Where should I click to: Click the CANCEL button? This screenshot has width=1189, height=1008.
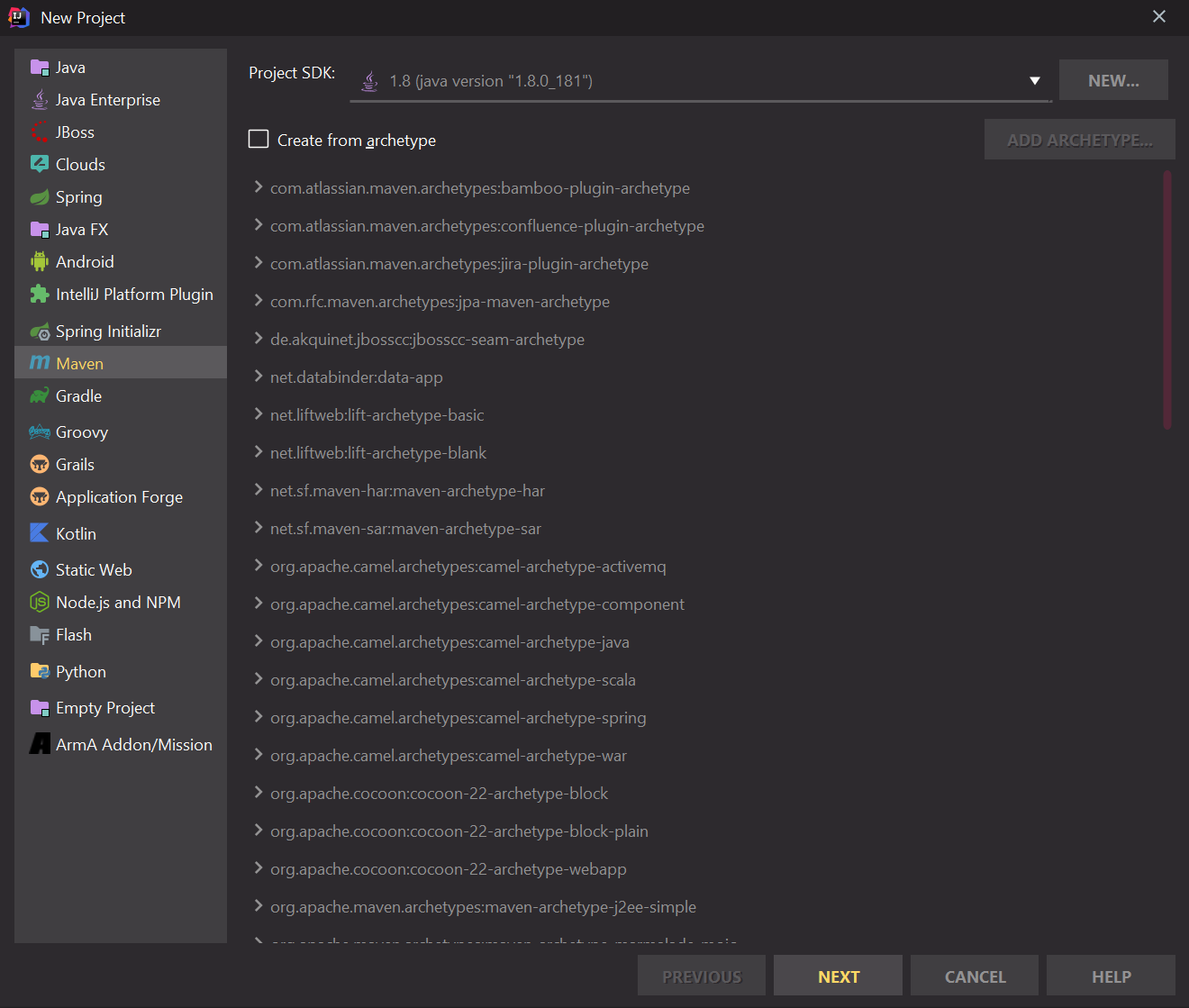(x=975, y=976)
